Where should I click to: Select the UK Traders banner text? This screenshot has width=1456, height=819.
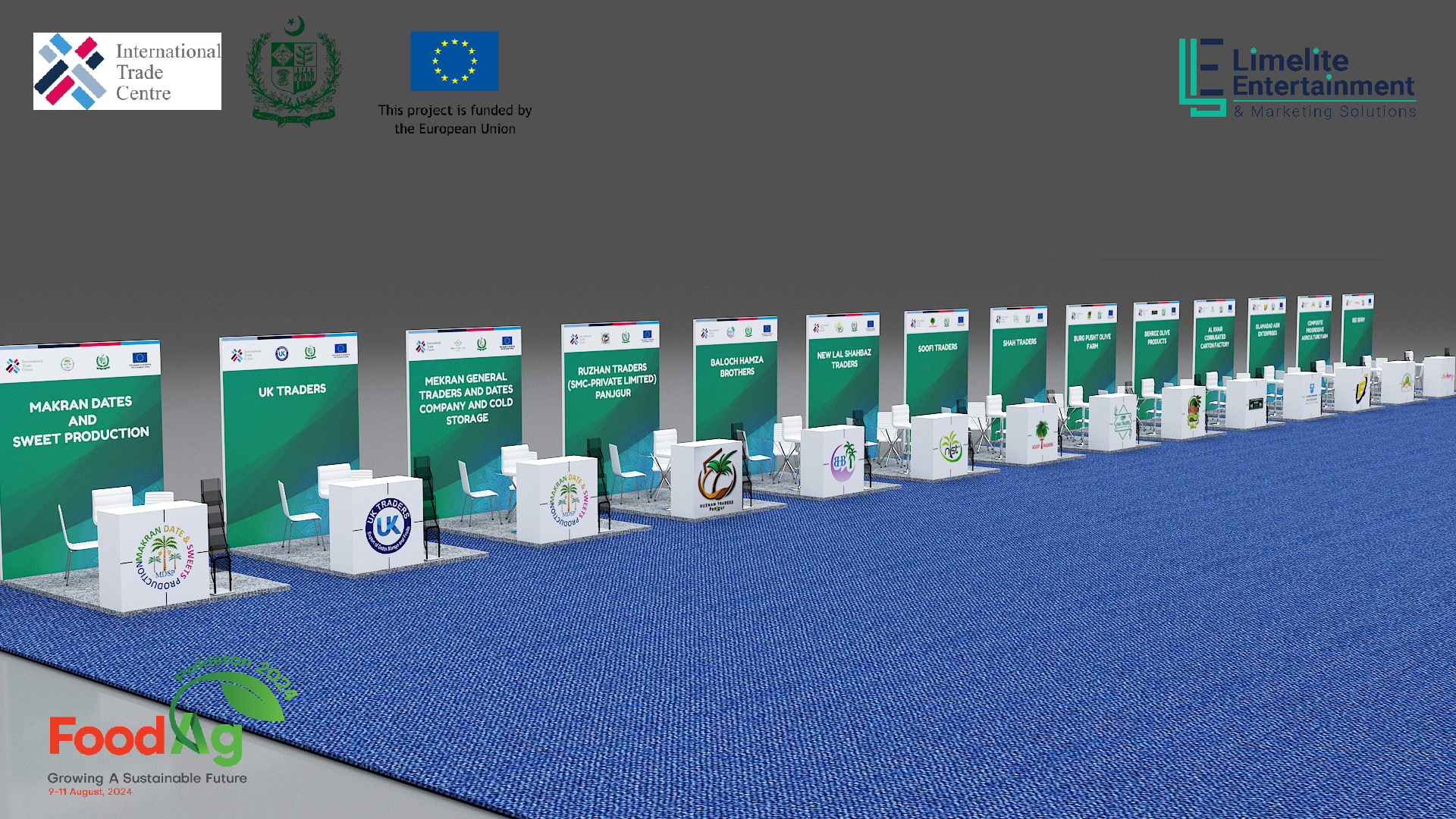(292, 391)
